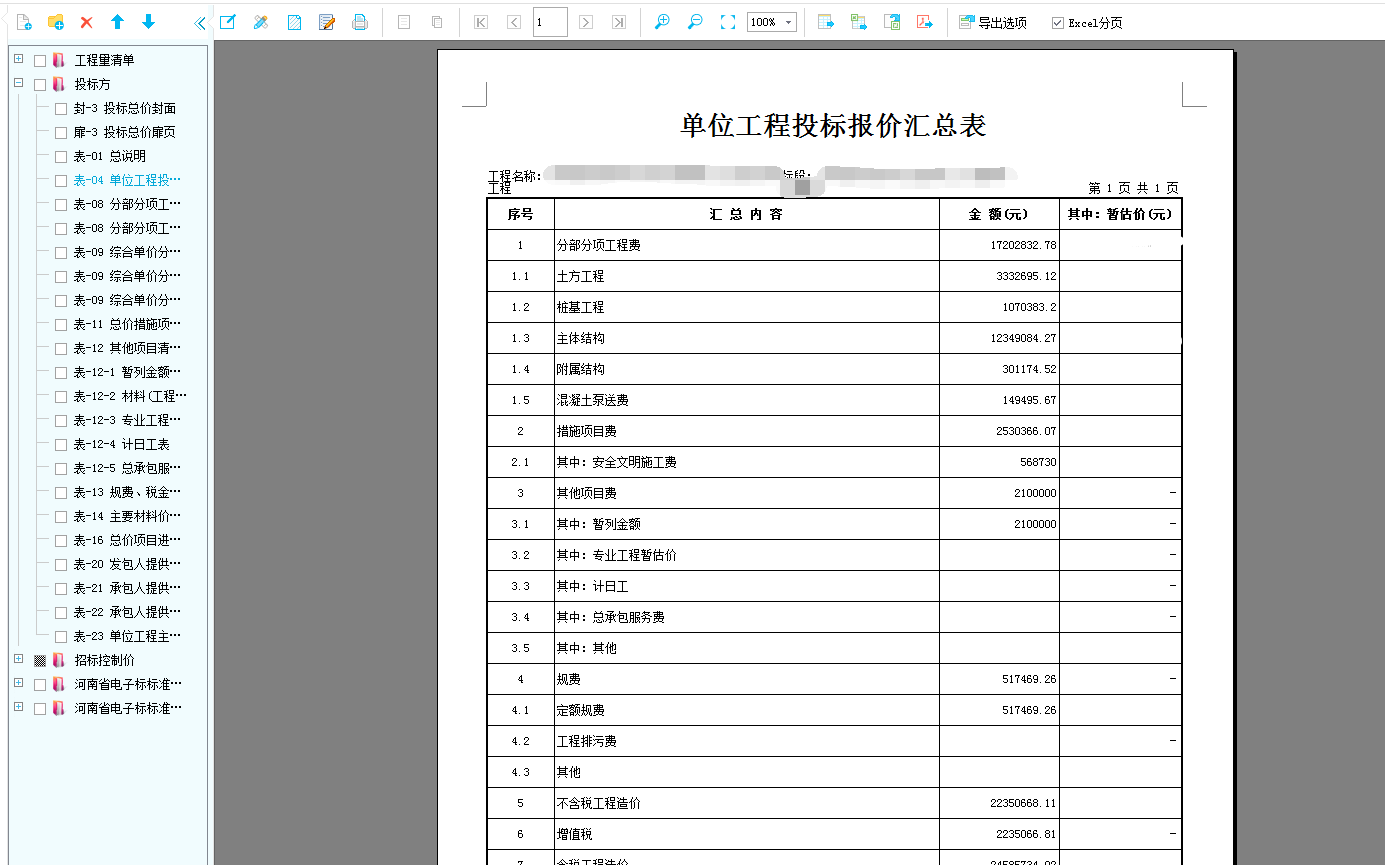
Task: Collapse the report tree panel with double chevron
Action: (x=200, y=22)
